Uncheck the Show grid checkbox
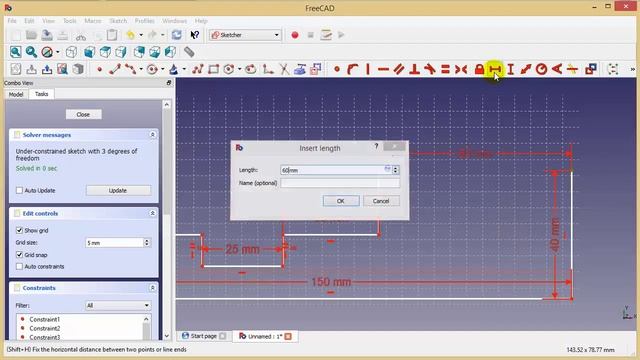 pos(19,230)
